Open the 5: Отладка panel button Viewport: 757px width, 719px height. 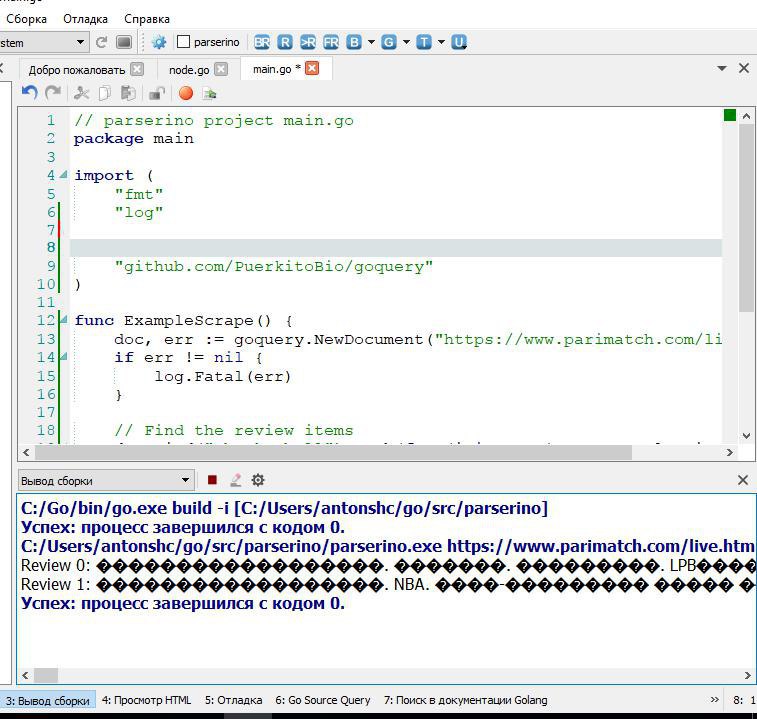[x=233, y=700]
